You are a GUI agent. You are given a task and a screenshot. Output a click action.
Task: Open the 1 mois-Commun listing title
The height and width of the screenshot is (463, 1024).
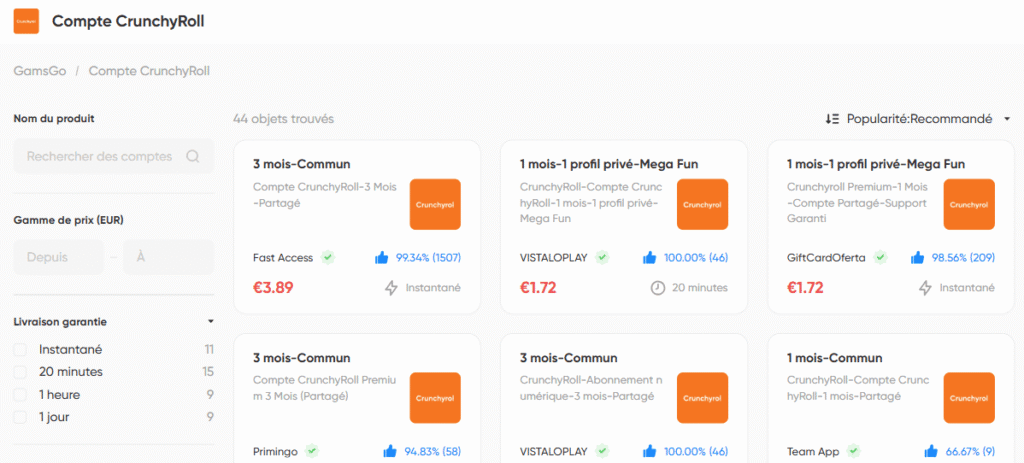point(835,358)
